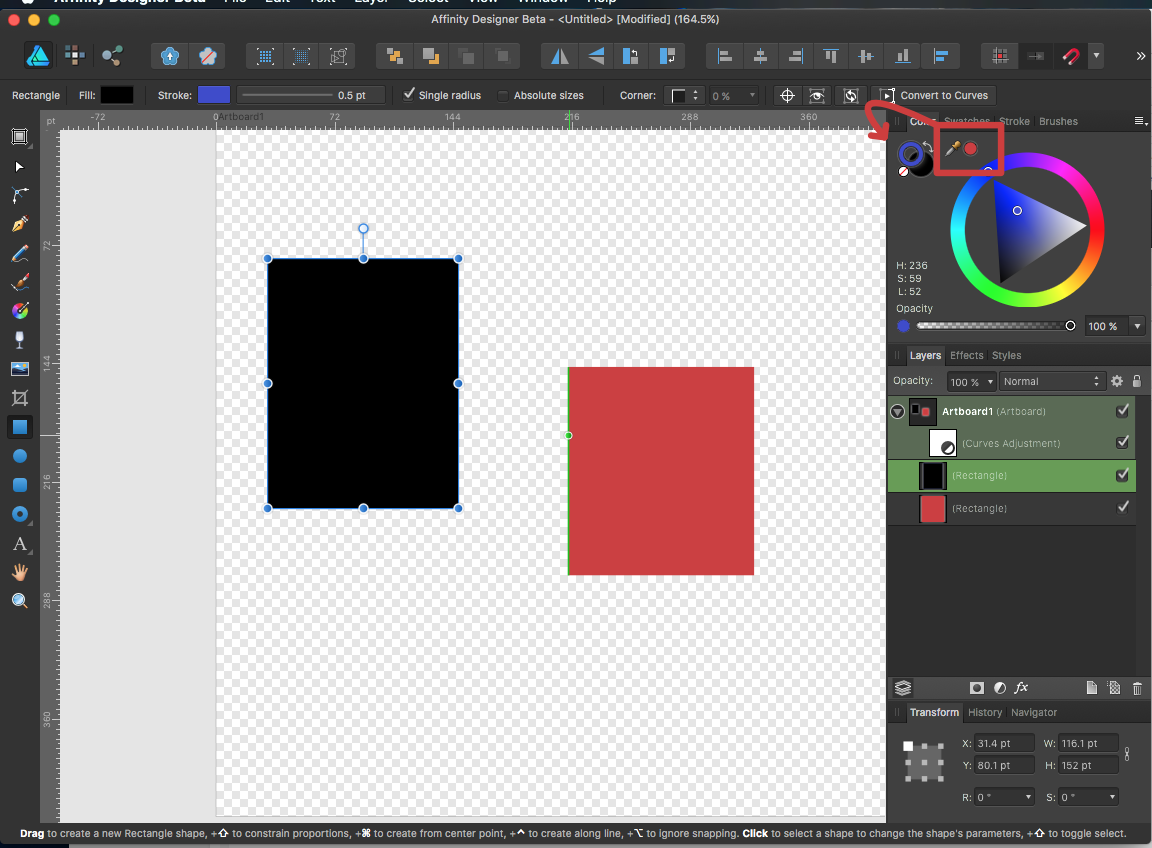Collapse the Artboard1 layer group
The height and width of the screenshot is (848, 1152).
click(897, 412)
